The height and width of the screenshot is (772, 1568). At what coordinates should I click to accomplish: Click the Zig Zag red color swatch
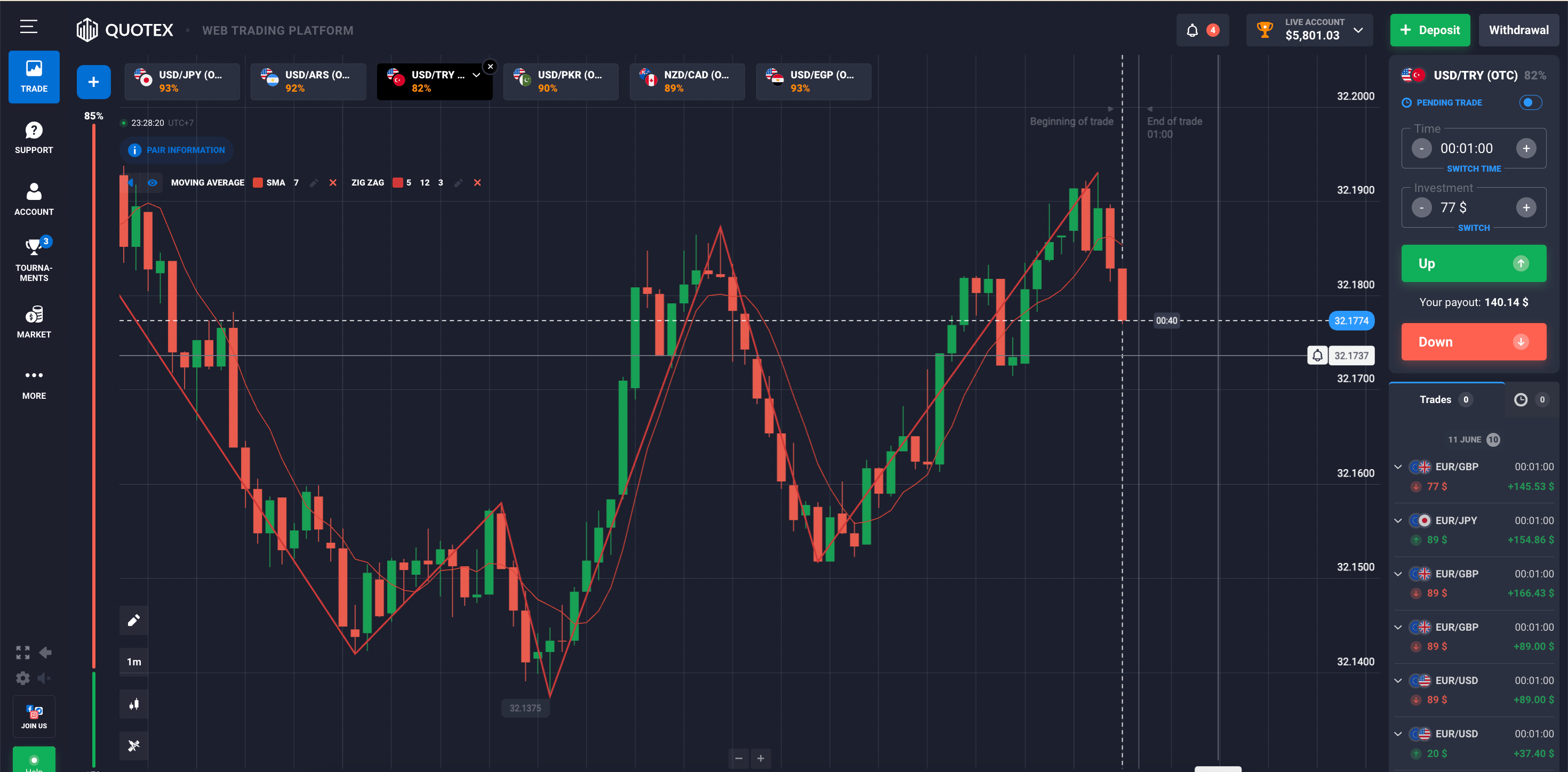click(397, 182)
